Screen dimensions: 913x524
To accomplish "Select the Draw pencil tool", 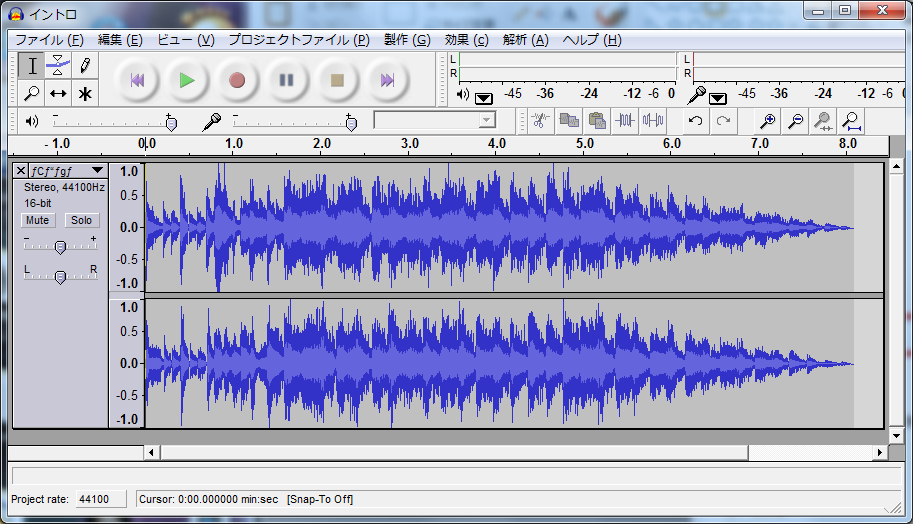I will pyautogui.click(x=85, y=66).
